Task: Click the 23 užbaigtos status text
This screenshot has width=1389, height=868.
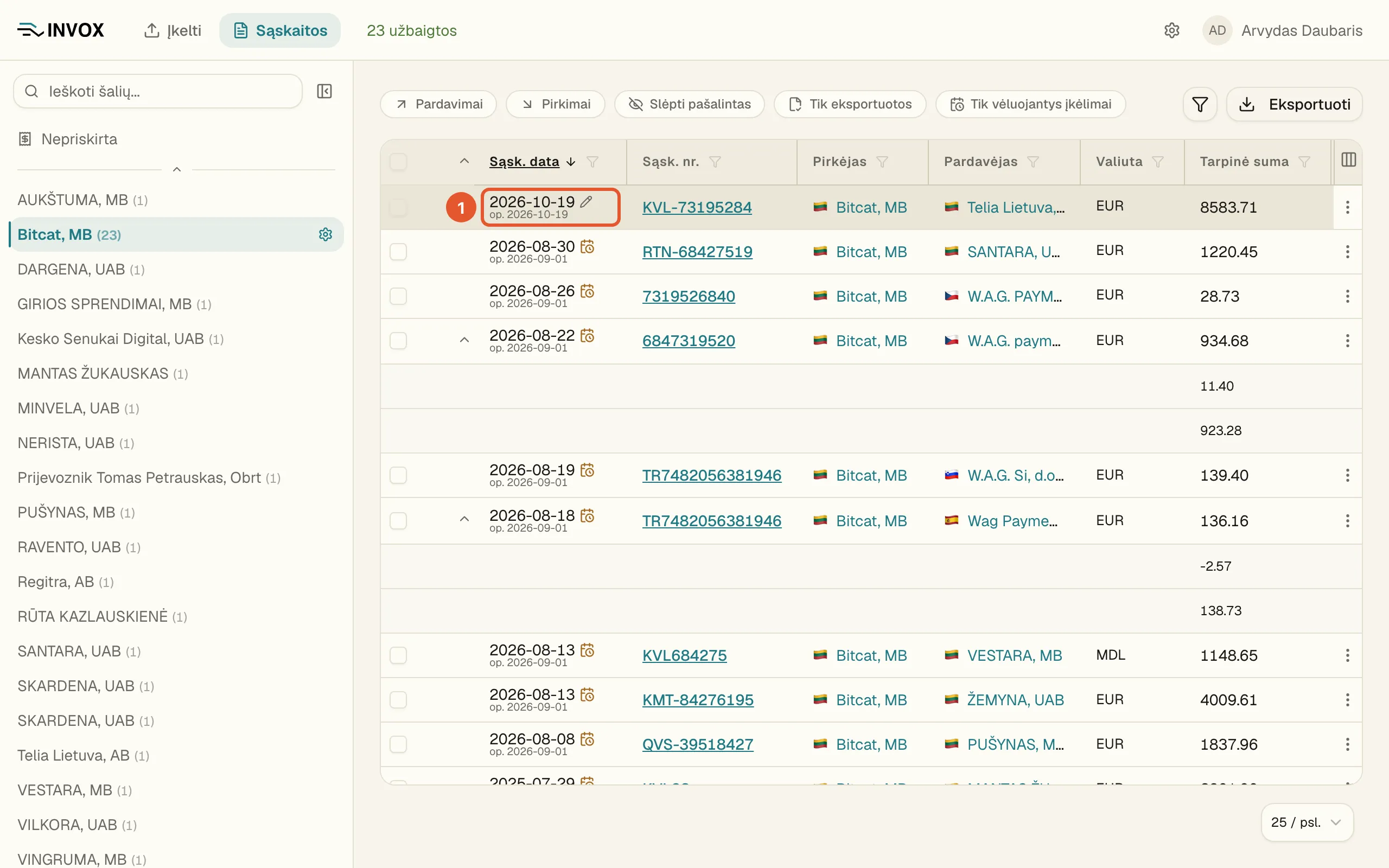Action: (x=411, y=30)
